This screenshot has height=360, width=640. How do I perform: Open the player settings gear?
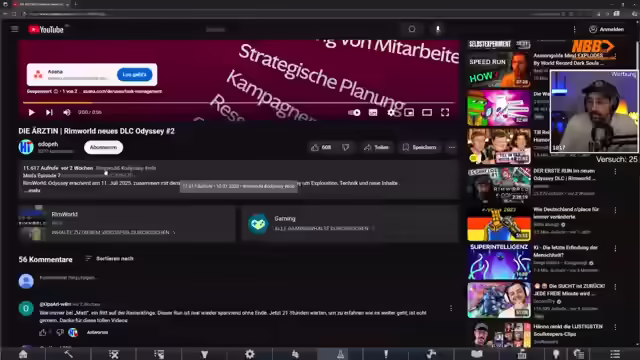pyautogui.click(x=391, y=112)
